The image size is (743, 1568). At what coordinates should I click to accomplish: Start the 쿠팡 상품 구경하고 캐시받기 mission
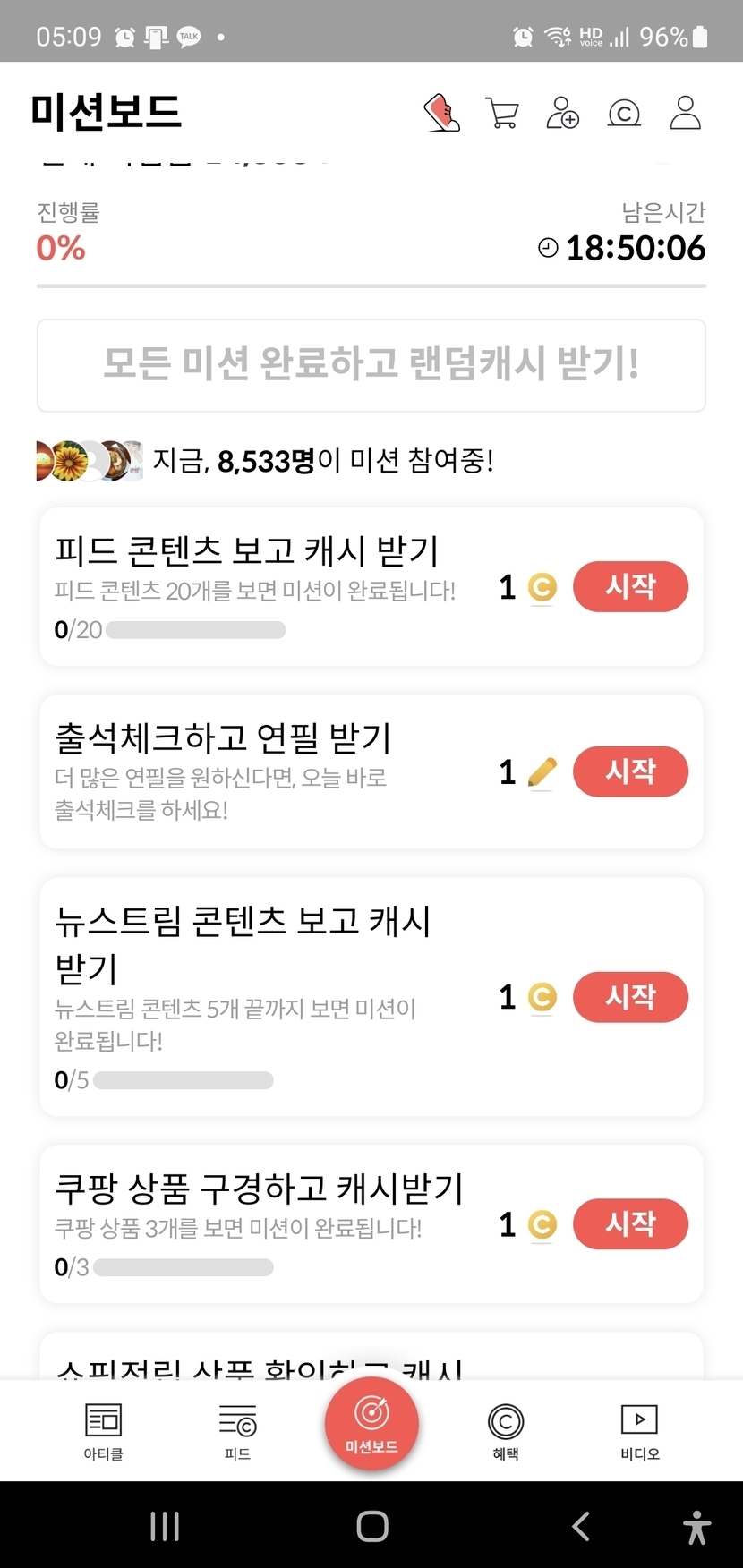coord(630,1223)
